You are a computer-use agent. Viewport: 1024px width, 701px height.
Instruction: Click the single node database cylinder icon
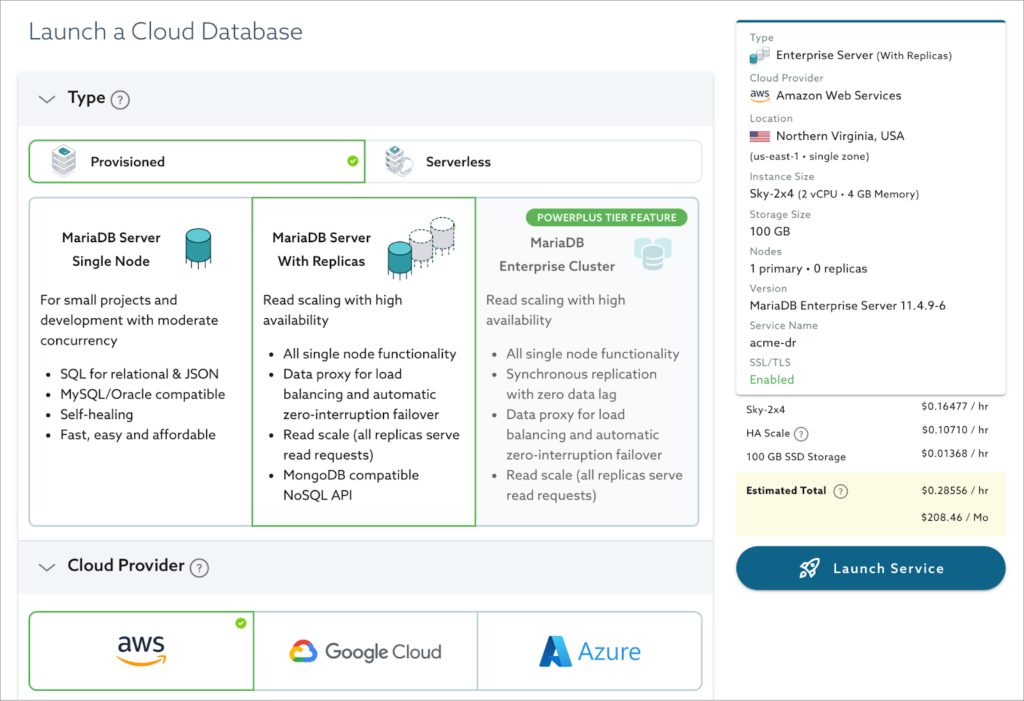click(x=198, y=248)
